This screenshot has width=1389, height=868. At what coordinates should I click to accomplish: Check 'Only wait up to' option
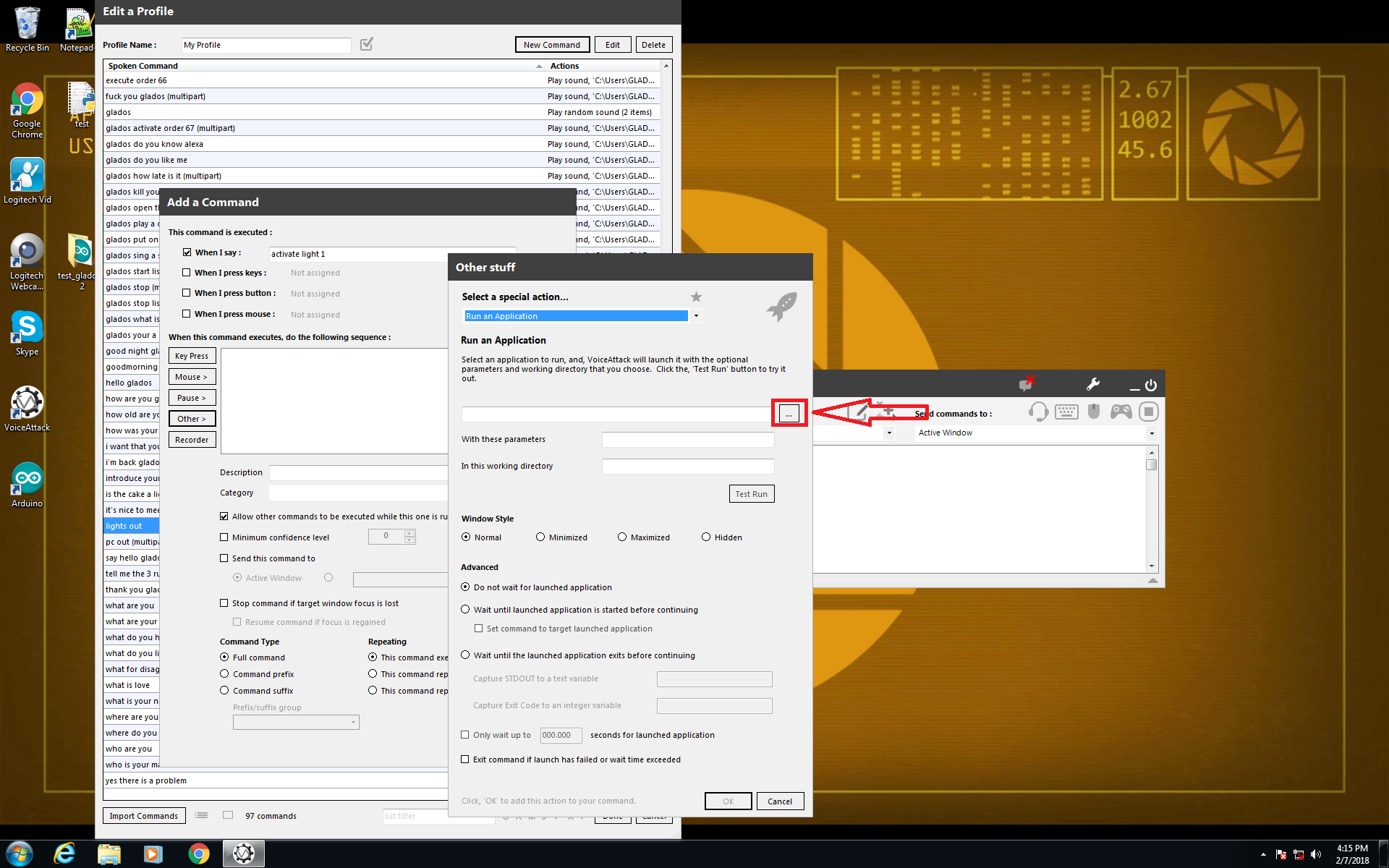click(465, 735)
